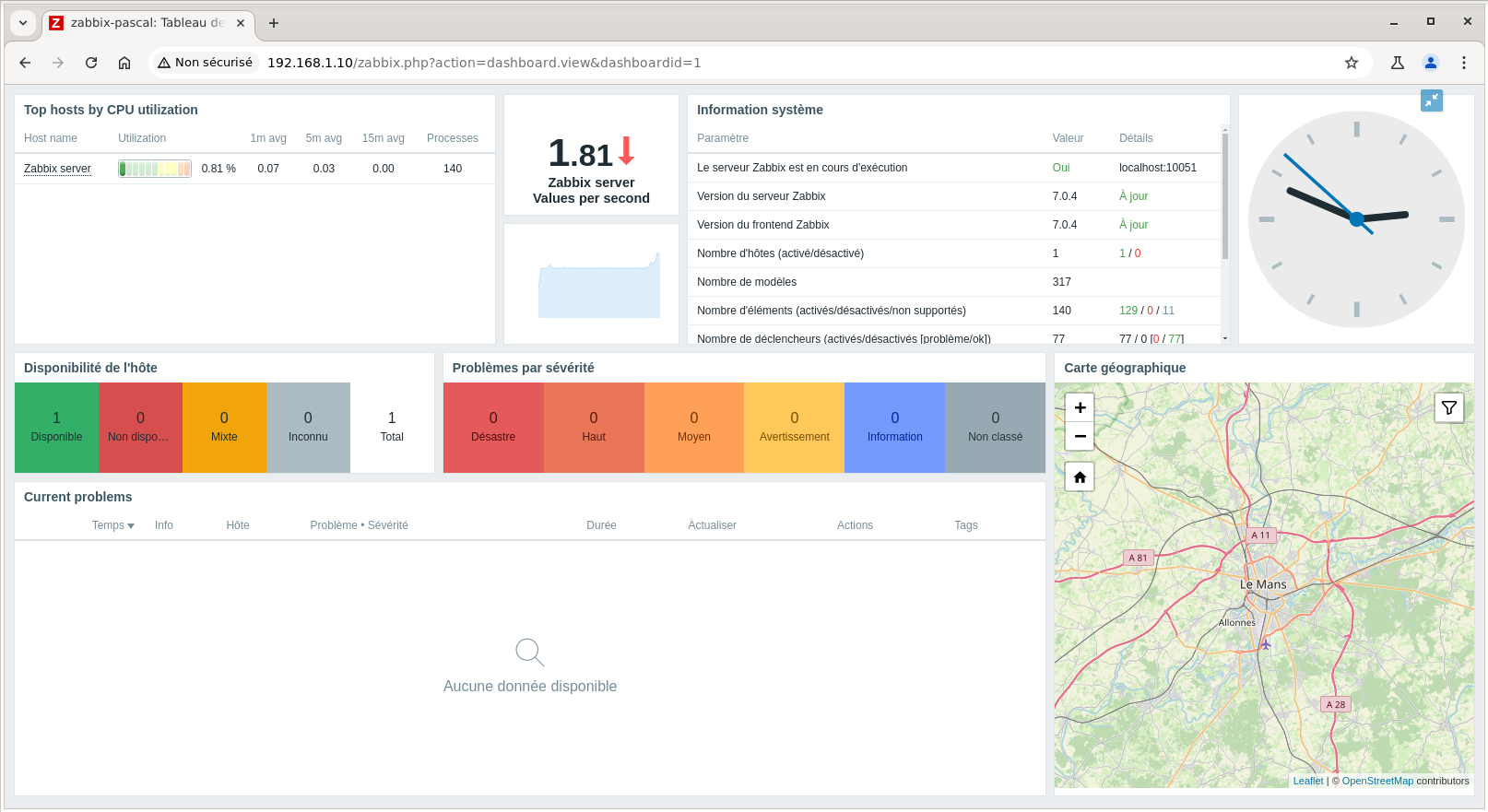The image size is (1488, 812).
Task: Sort problems by the Temps column
Action: coord(112,525)
